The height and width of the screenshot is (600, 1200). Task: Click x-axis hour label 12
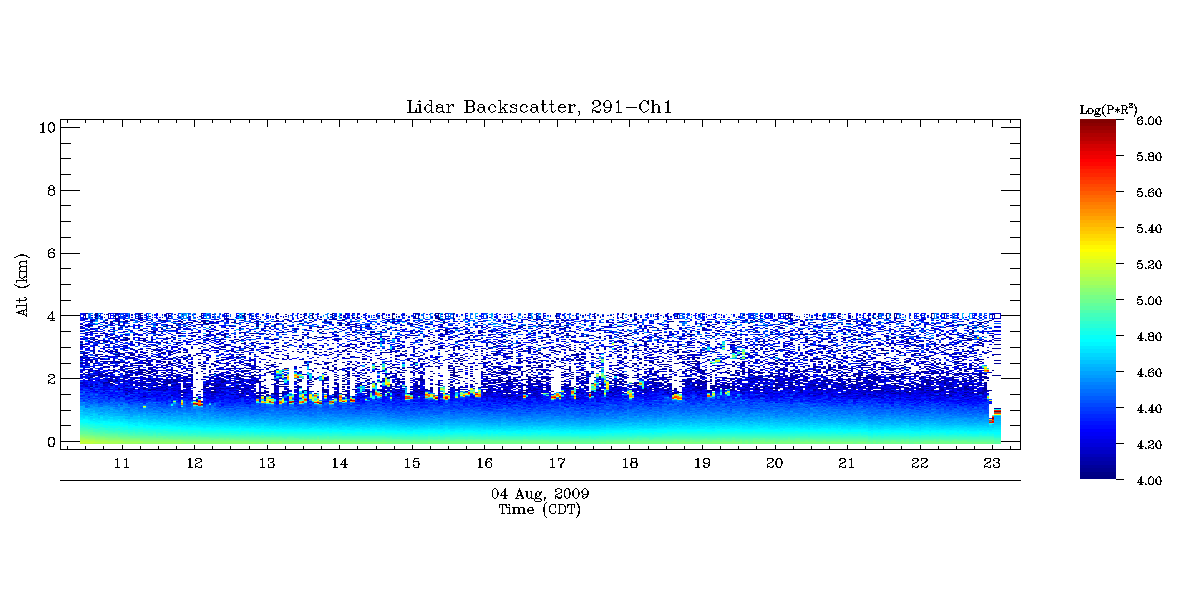coord(194,464)
